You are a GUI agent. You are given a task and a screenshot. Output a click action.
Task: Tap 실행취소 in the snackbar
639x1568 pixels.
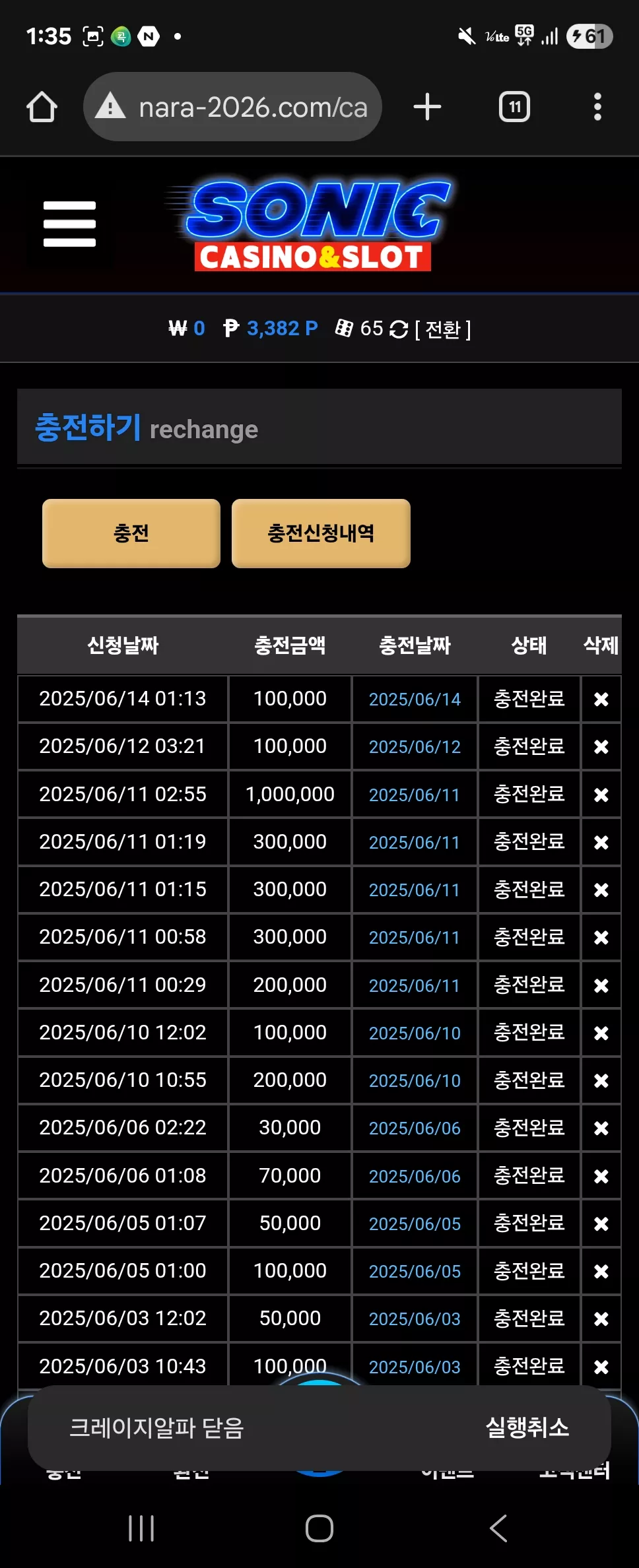(527, 1427)
